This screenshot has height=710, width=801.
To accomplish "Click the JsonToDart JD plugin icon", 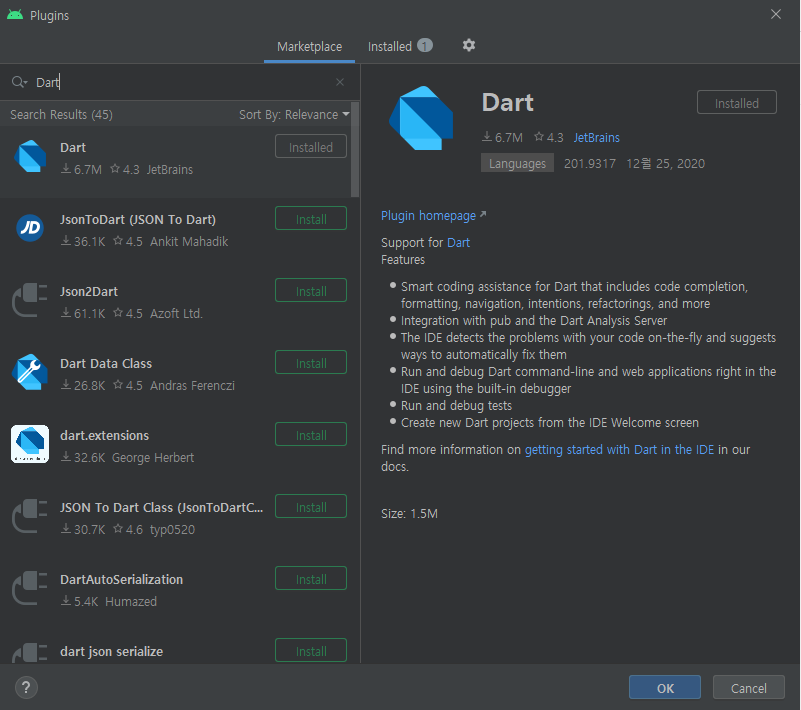I will (x=30, y=228).
